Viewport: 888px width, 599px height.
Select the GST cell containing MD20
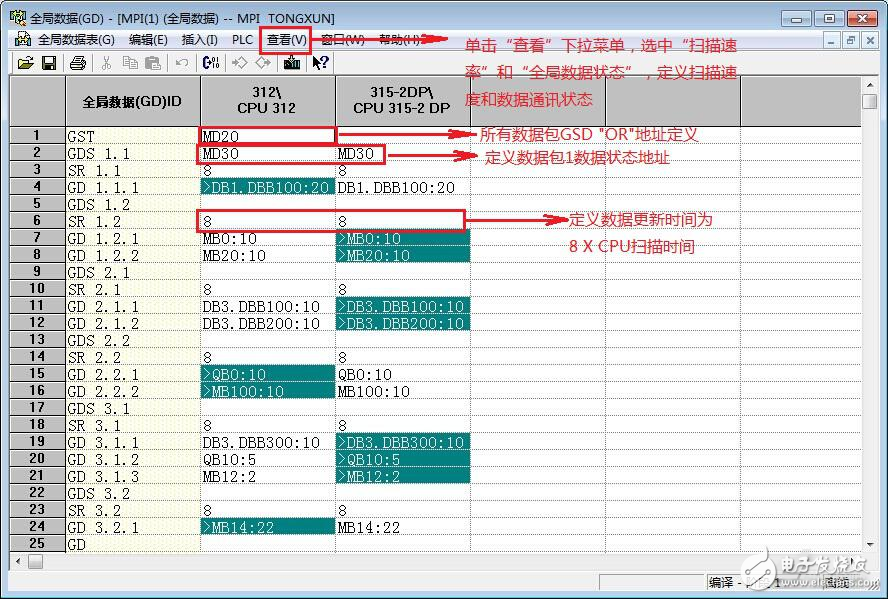267,135
